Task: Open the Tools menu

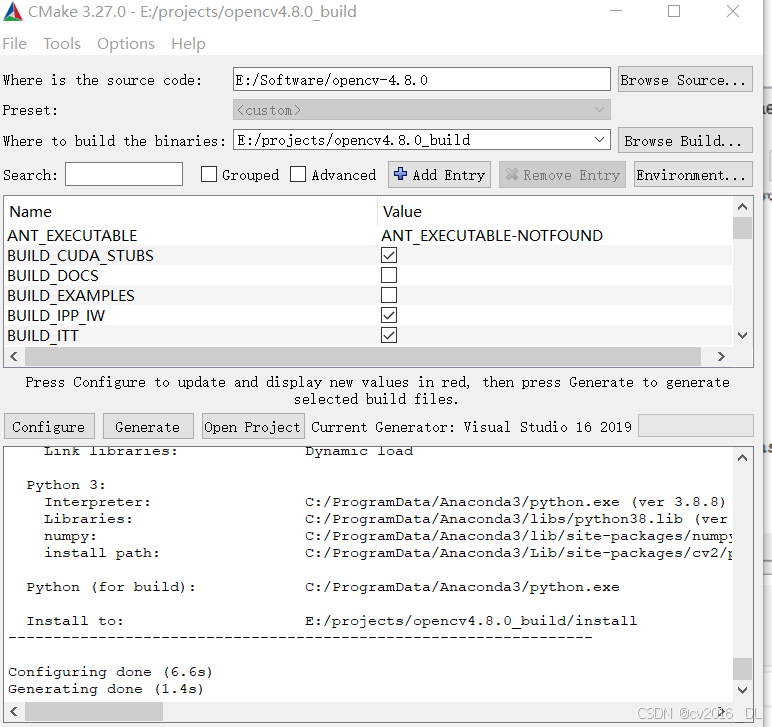Action: (x=62, y=44)
